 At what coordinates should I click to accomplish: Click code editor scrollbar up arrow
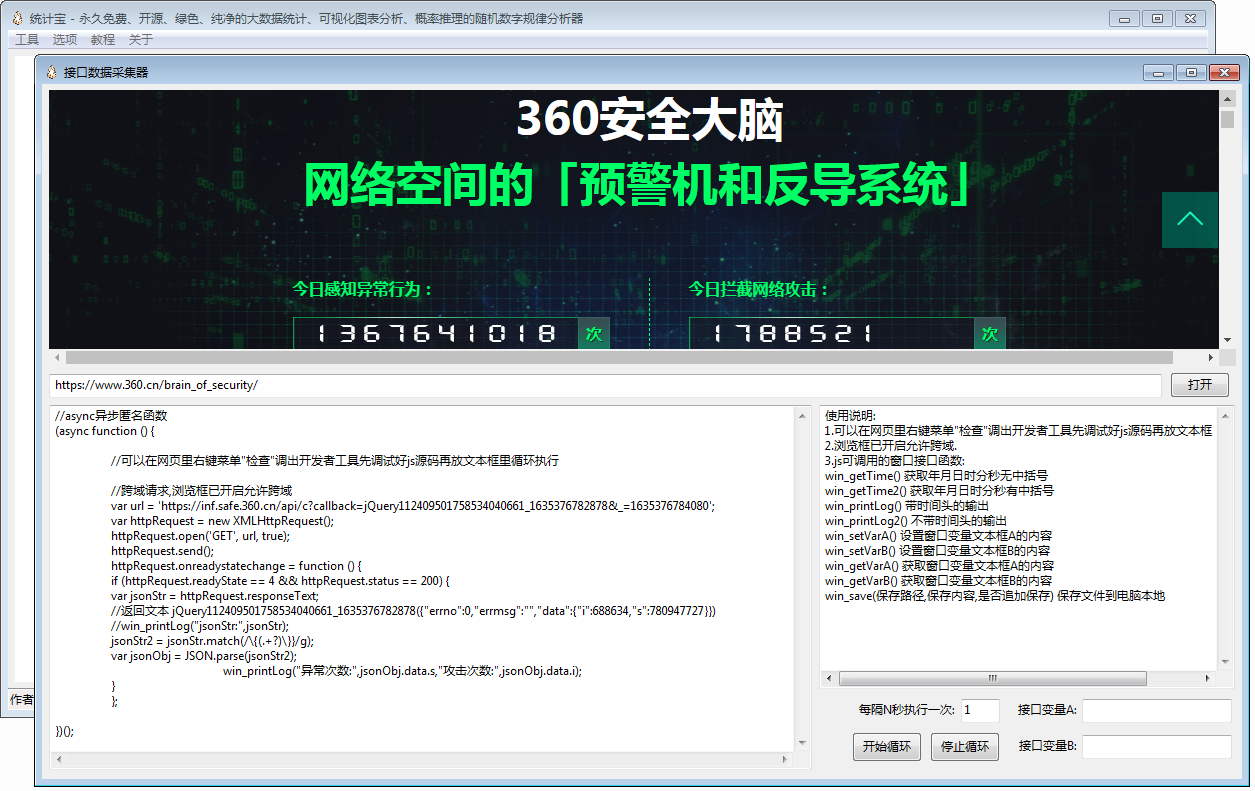[x=802, y=414]
